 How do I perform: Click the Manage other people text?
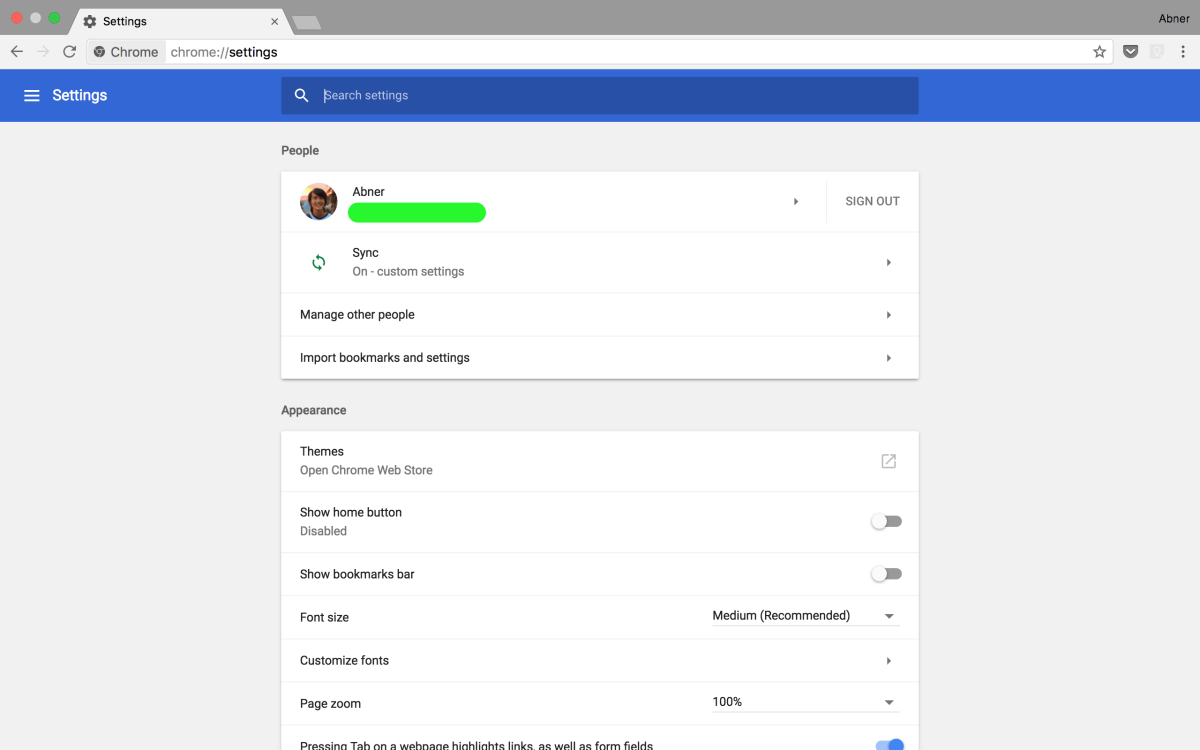pyautogui.click(x=357, y=315)
